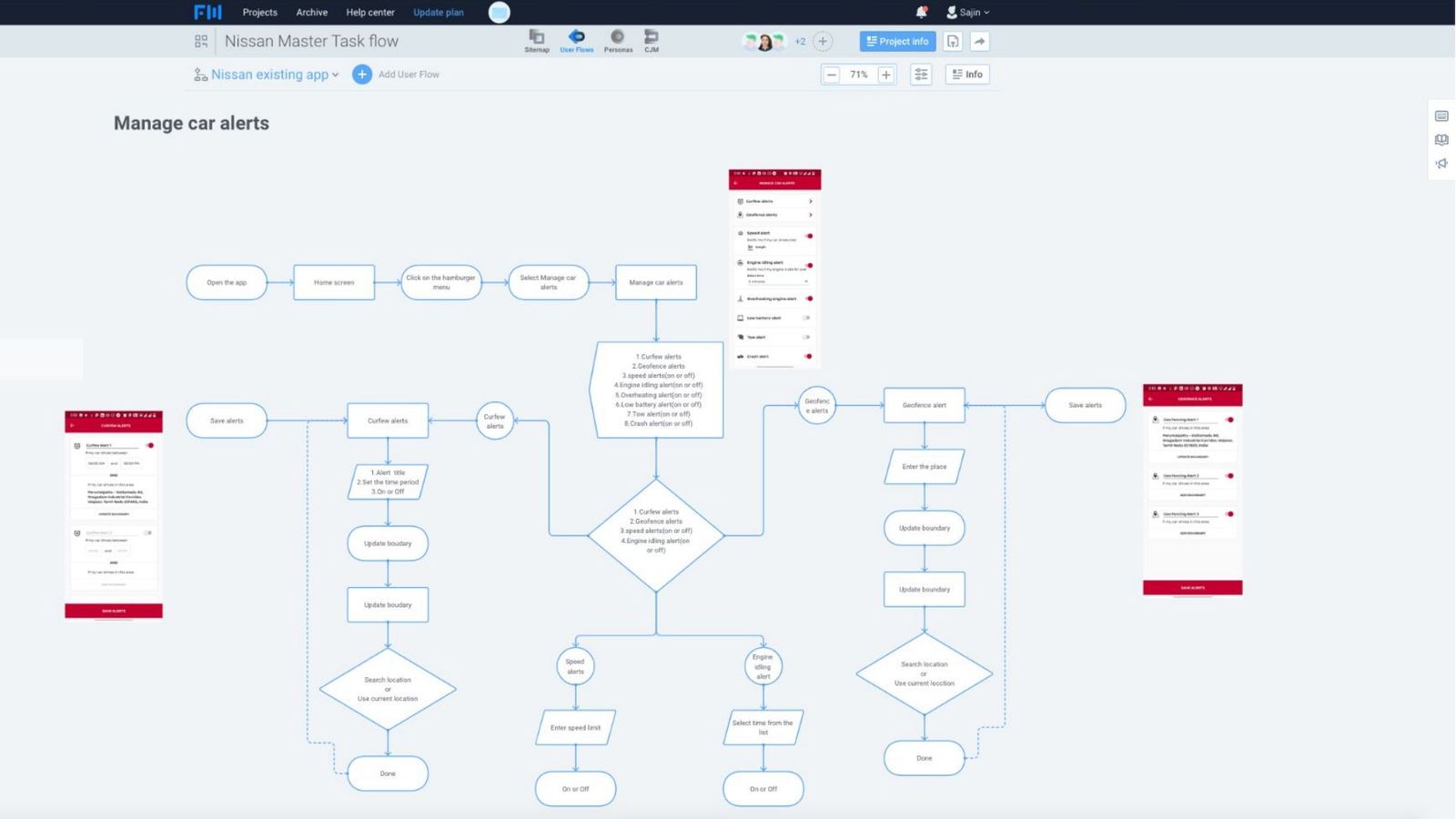1456x819 pixels.
Task: Click the export file icon beside Project info
Action: tap(953, 41)
